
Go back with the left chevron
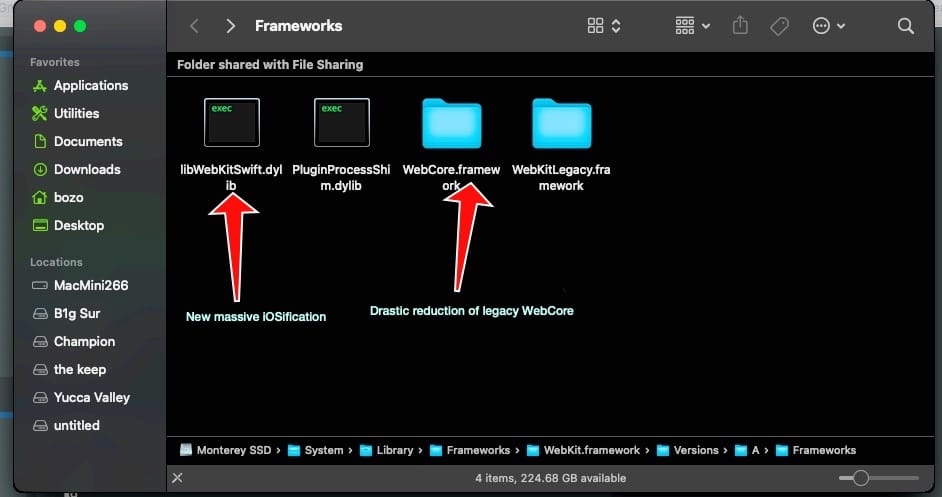click(194, 26)
